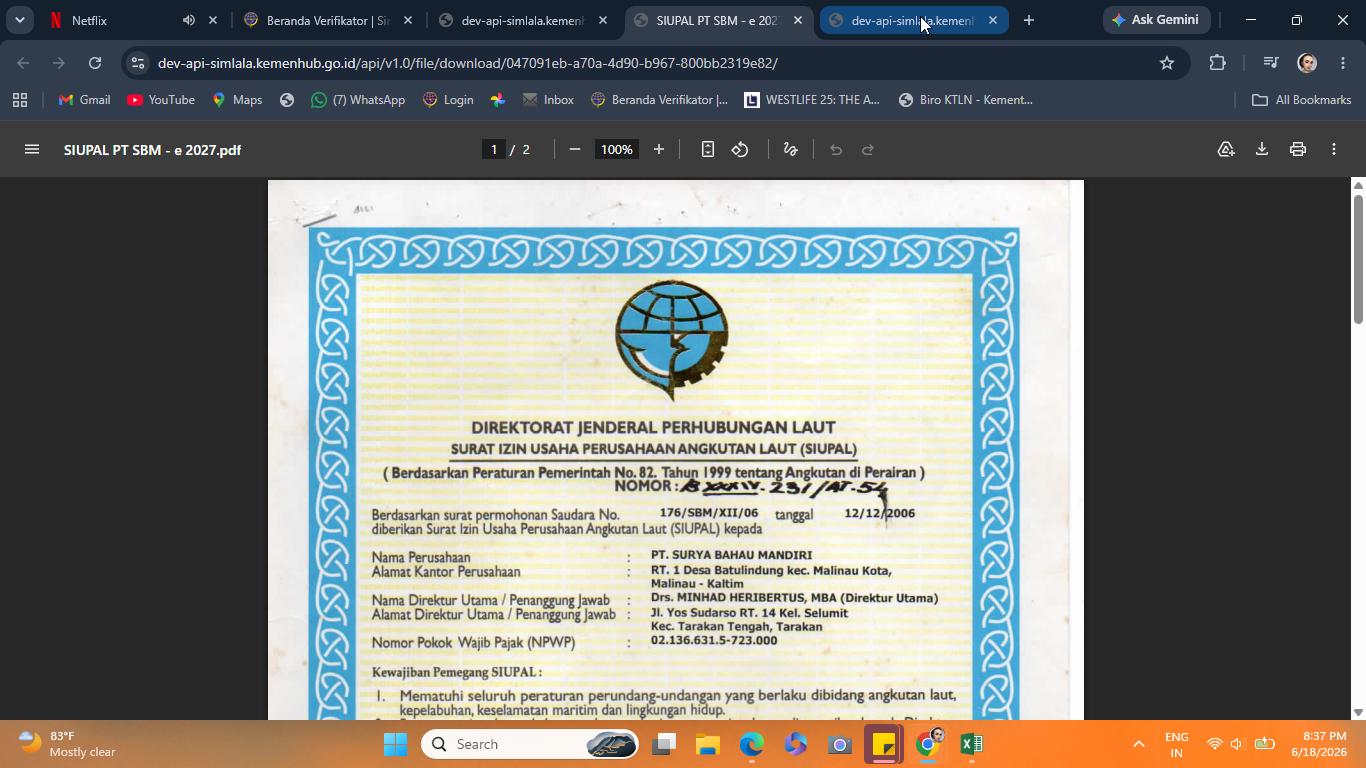
Task: Click the text PT. SURYA BAHAU MANDIRI
Action: coord(731,555)
